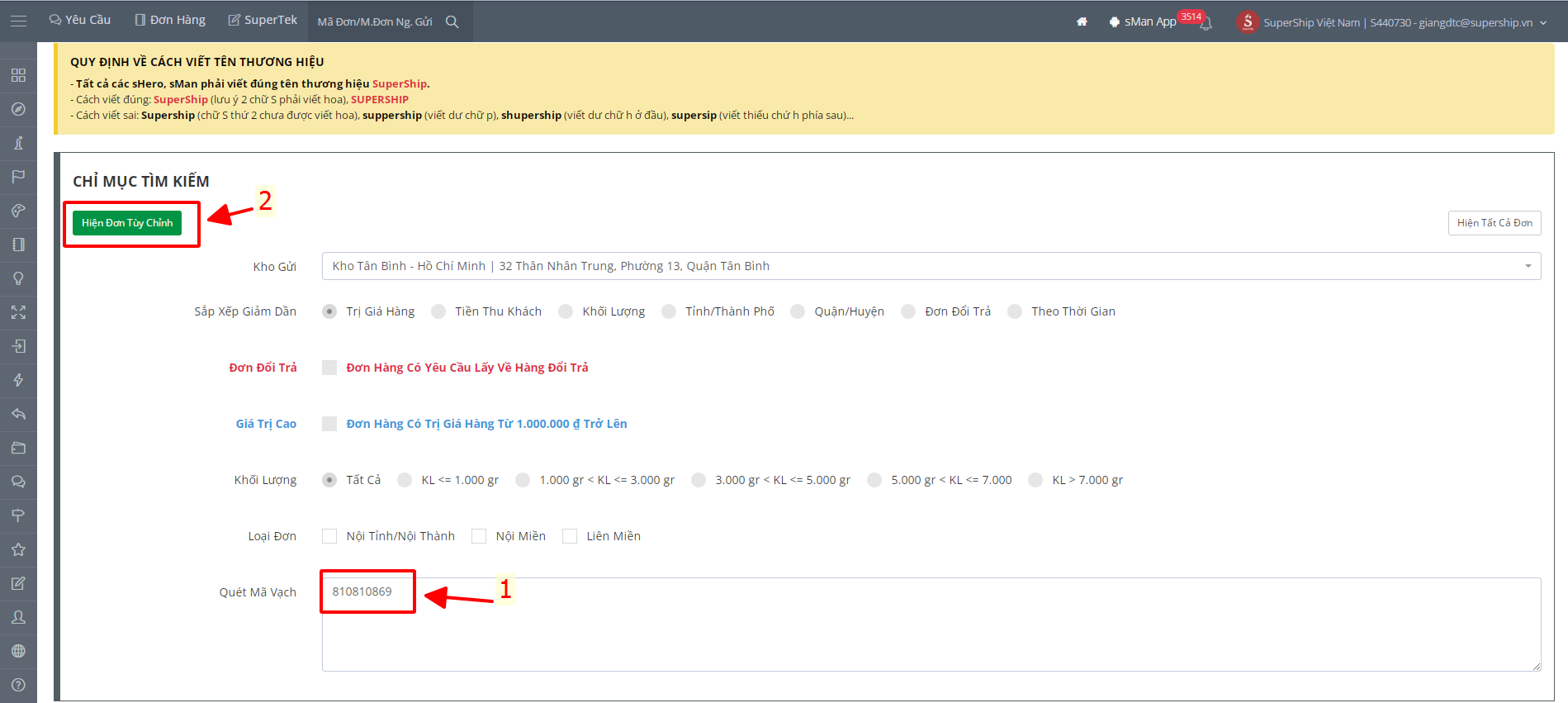Image resolution: width=1568 pixels, height=703 pixels.
Task: Check the Nội Tỉnh/Nội Thành box
Action: point(329,536)
